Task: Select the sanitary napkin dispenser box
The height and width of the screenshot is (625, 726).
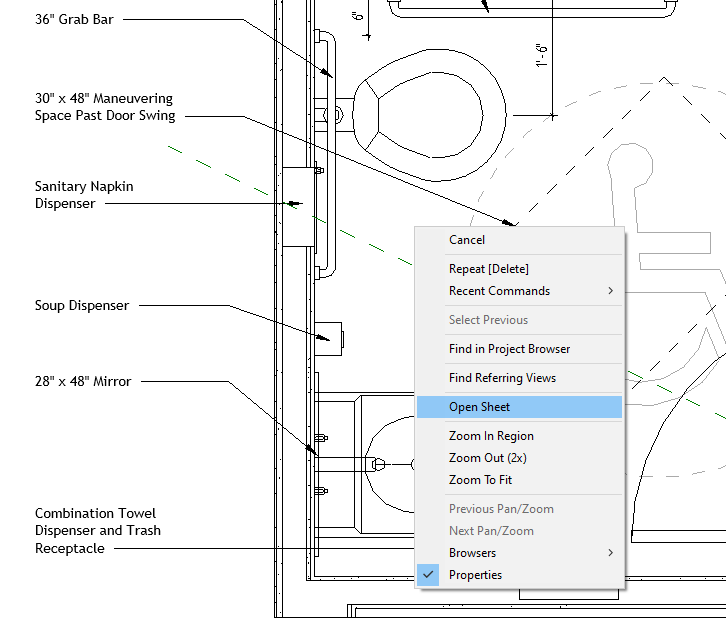Action: [x=298, y=207]
